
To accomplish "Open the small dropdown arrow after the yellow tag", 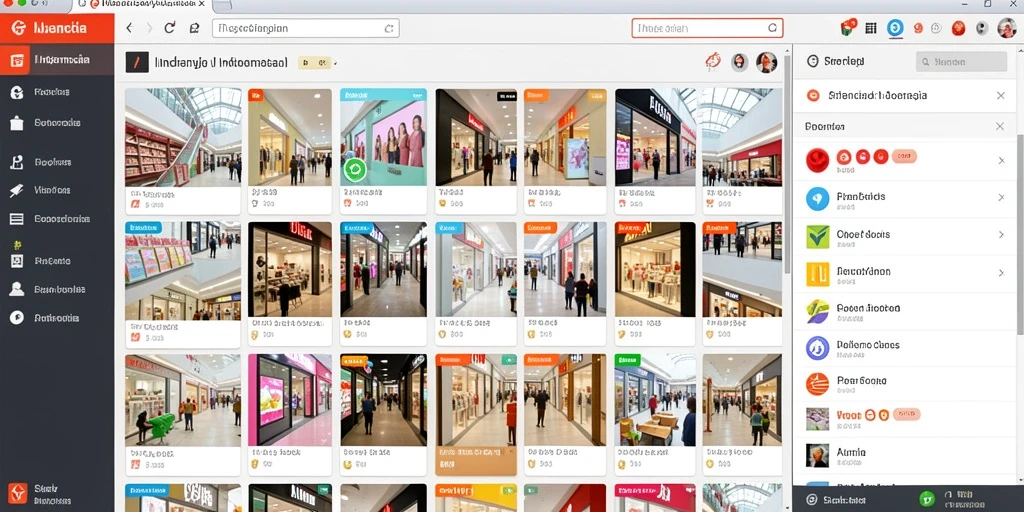I will pyautogui.click(x=336, y=63).
